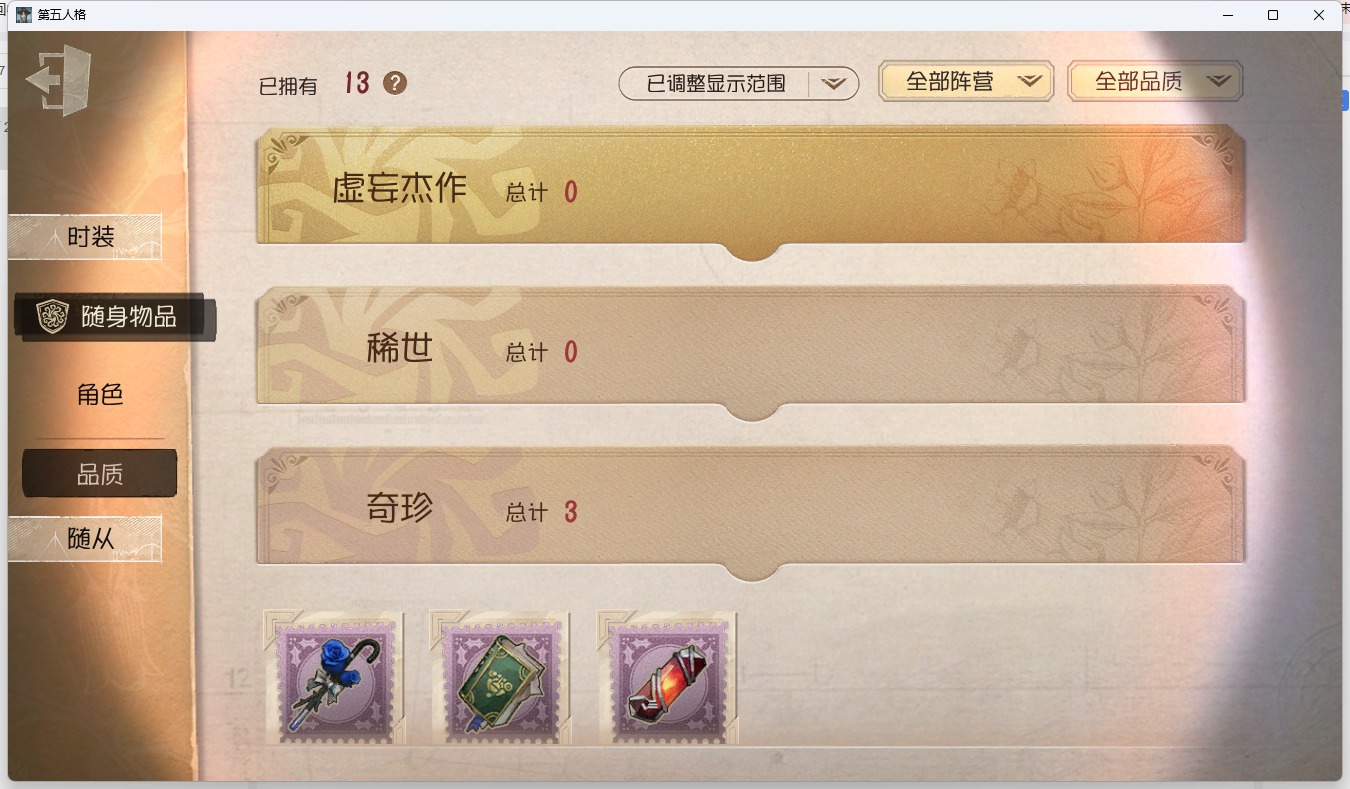The height and width of the screenshot is (789, 1350).
Task: Select the green book accessory
Action: [501, 678]
